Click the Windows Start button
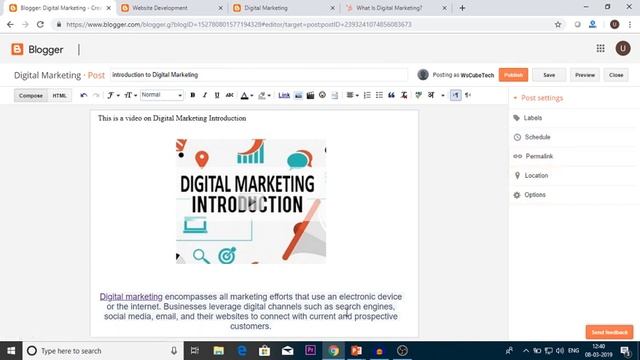The image size is (640, 360). (x=11, y=351)
